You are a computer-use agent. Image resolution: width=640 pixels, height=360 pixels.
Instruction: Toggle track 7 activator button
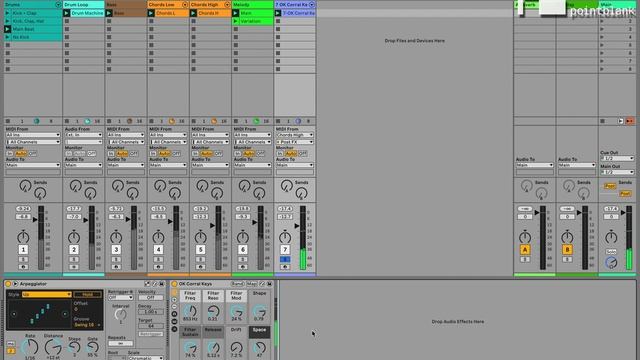click(285, 250)
